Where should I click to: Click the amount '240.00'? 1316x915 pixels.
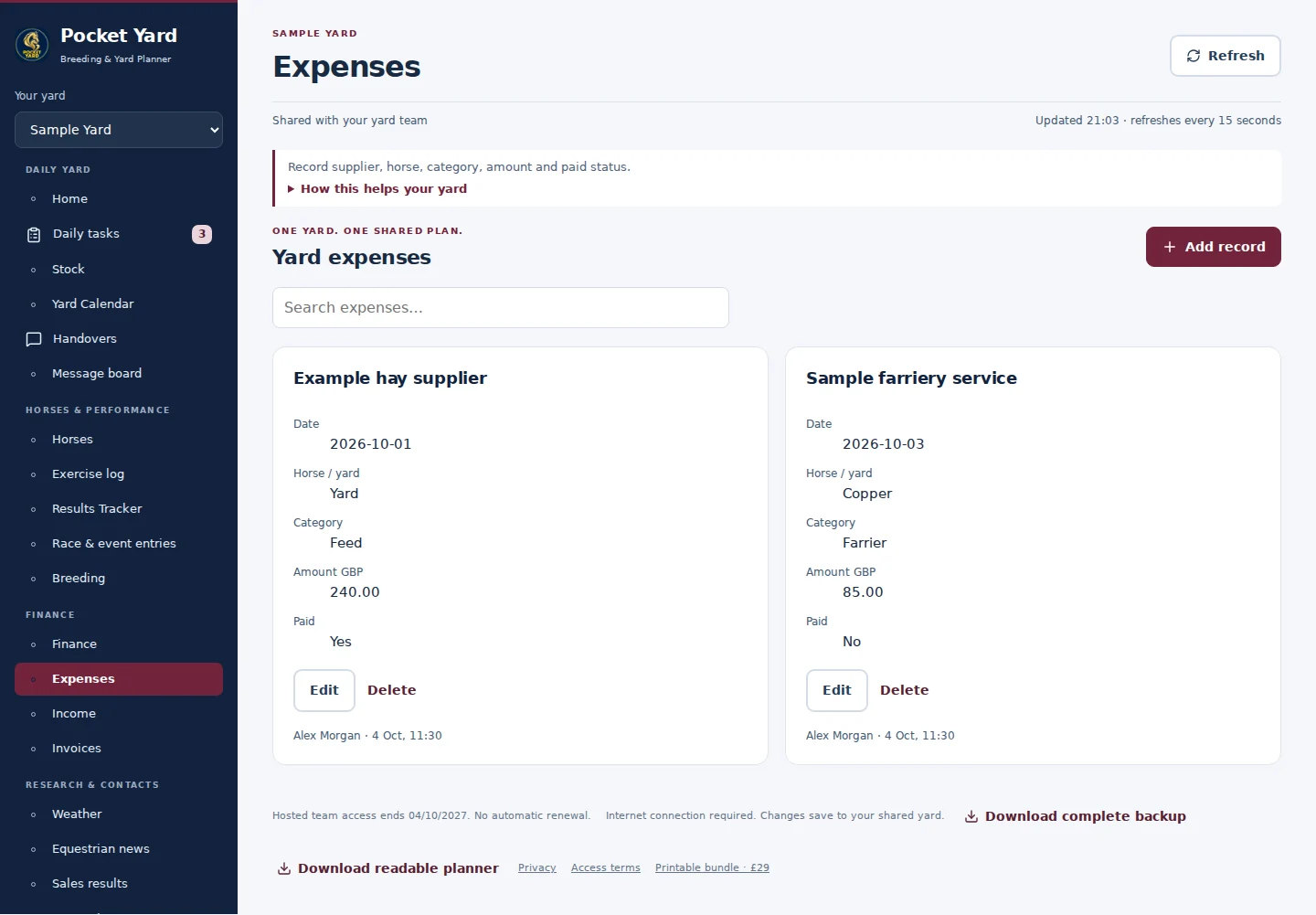pyautogui.click(x=355, y=592)
